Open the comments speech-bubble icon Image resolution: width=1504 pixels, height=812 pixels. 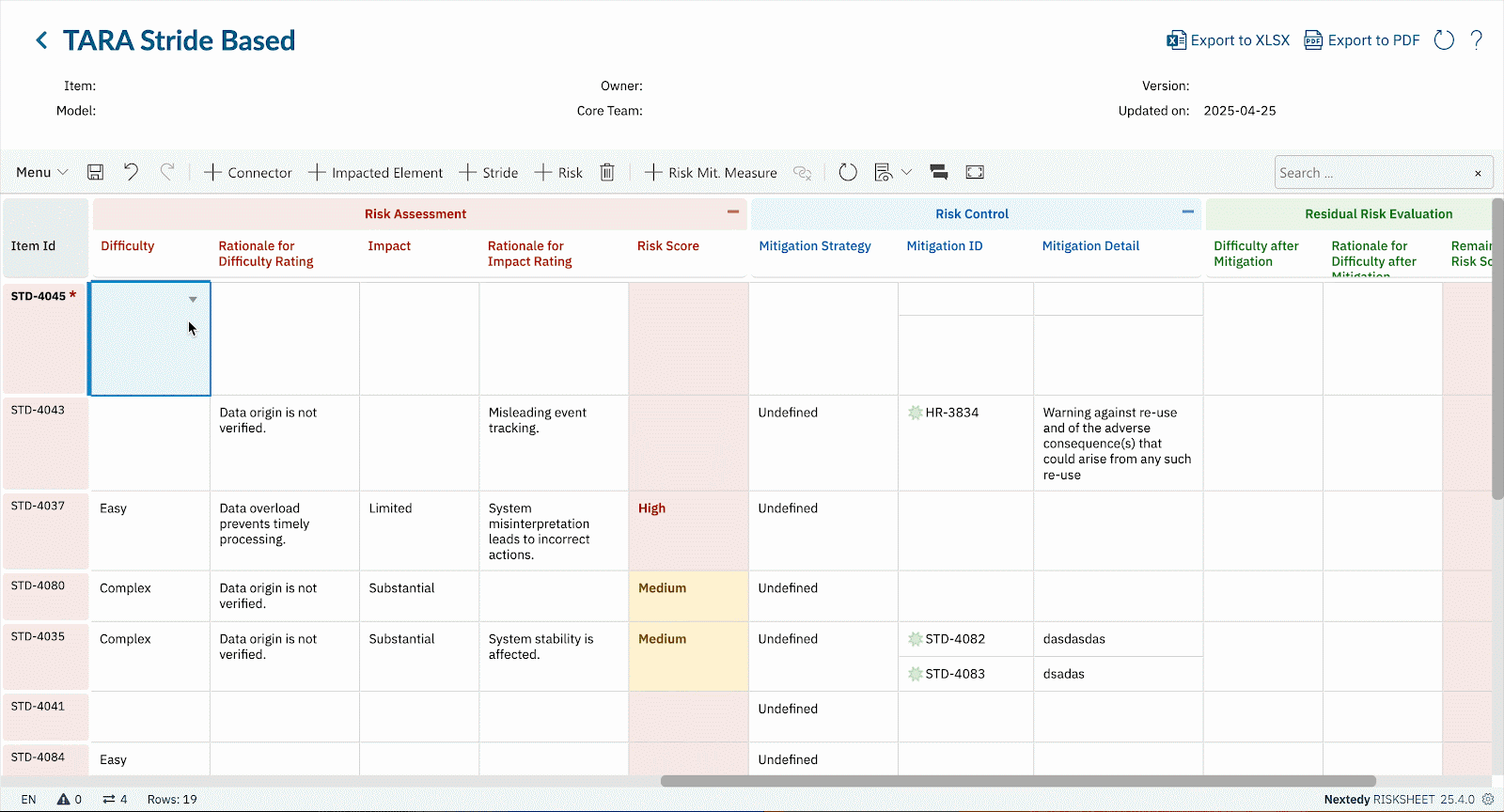938,172
